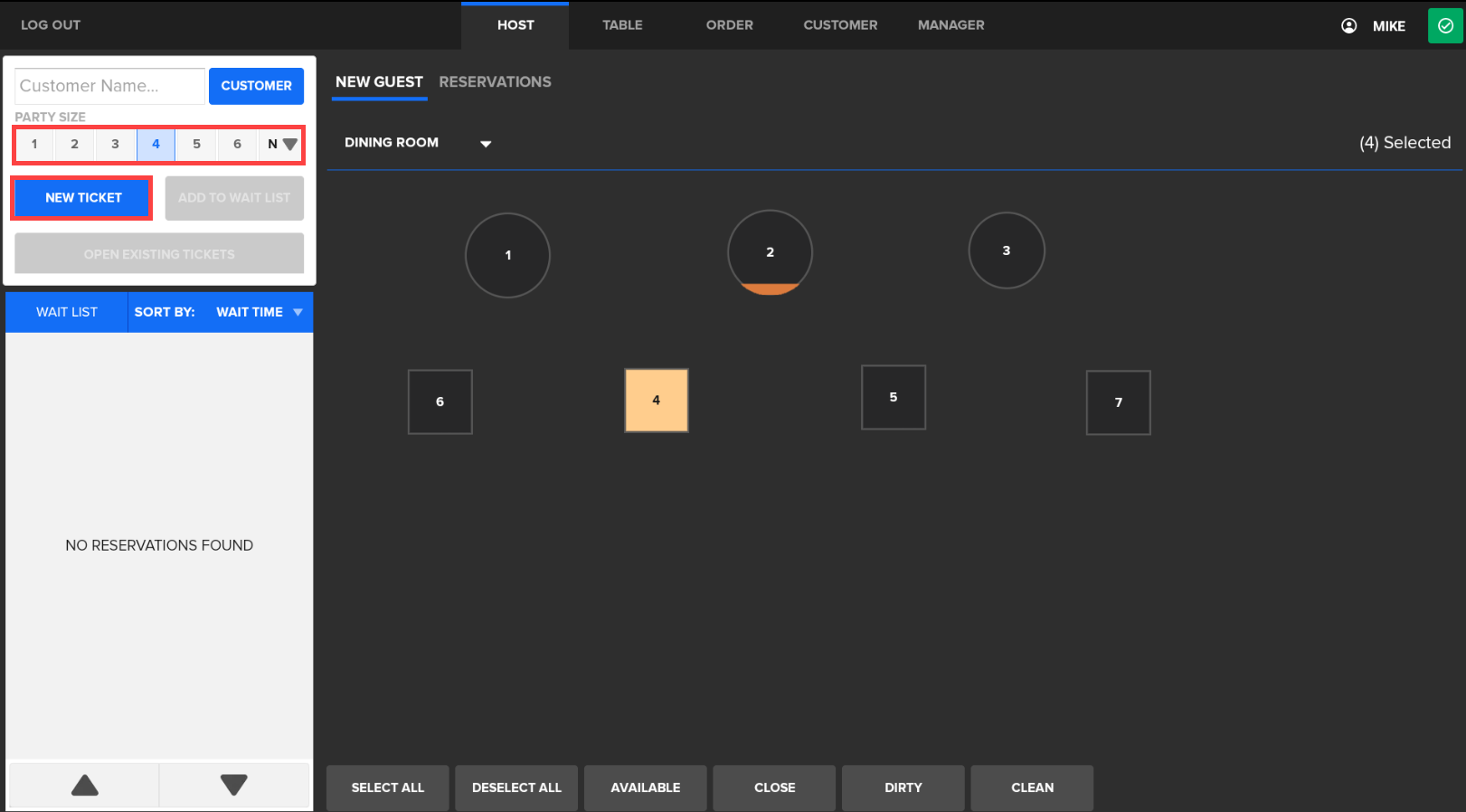
Task: Switch to the Reservations tab
Action: click(495, 81)
